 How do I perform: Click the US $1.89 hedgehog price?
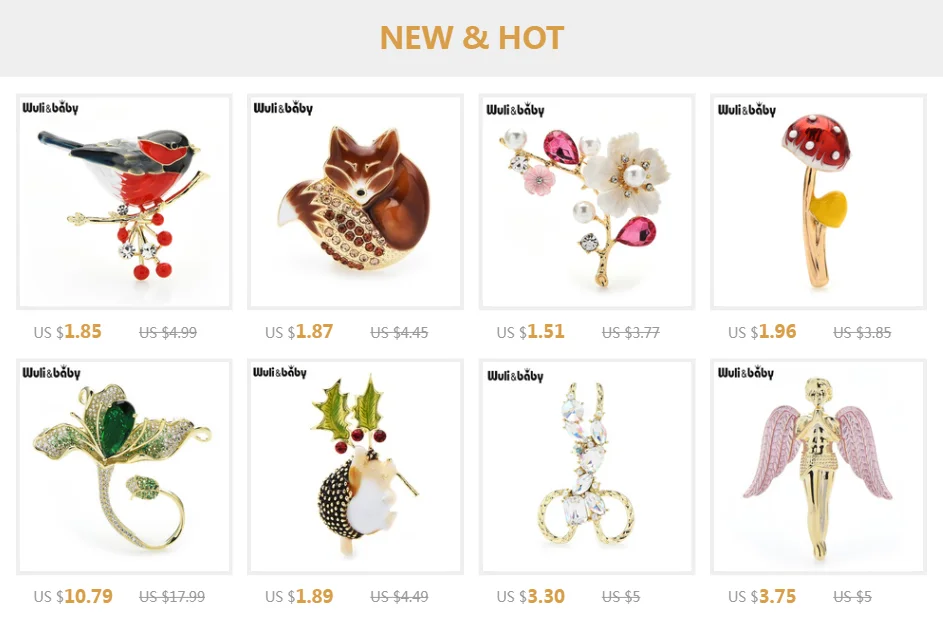pos(299,596)
